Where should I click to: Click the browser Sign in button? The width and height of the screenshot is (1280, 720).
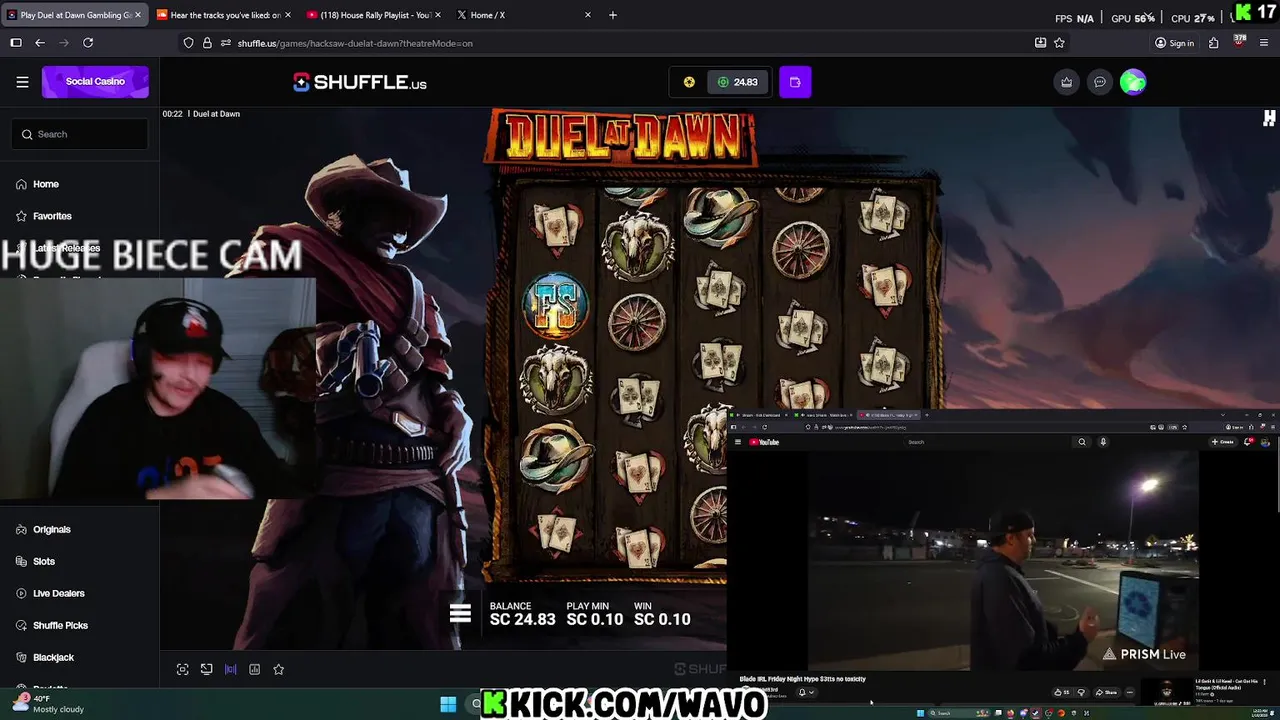(x=1175, y=43)
